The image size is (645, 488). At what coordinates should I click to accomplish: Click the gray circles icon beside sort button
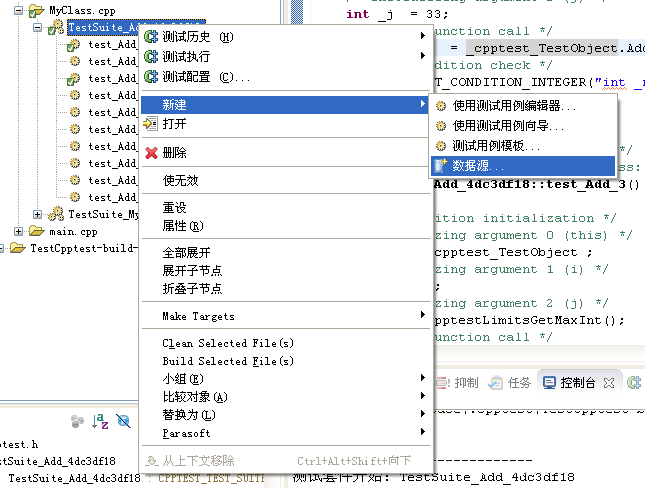tap(77, 421)
